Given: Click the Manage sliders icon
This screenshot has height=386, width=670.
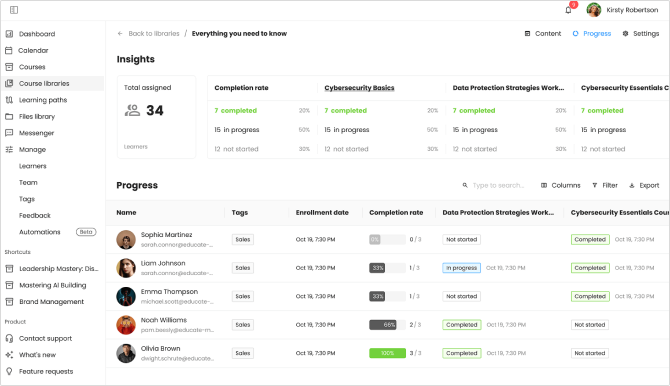Looking at the screenshot, I should [9, 150].
